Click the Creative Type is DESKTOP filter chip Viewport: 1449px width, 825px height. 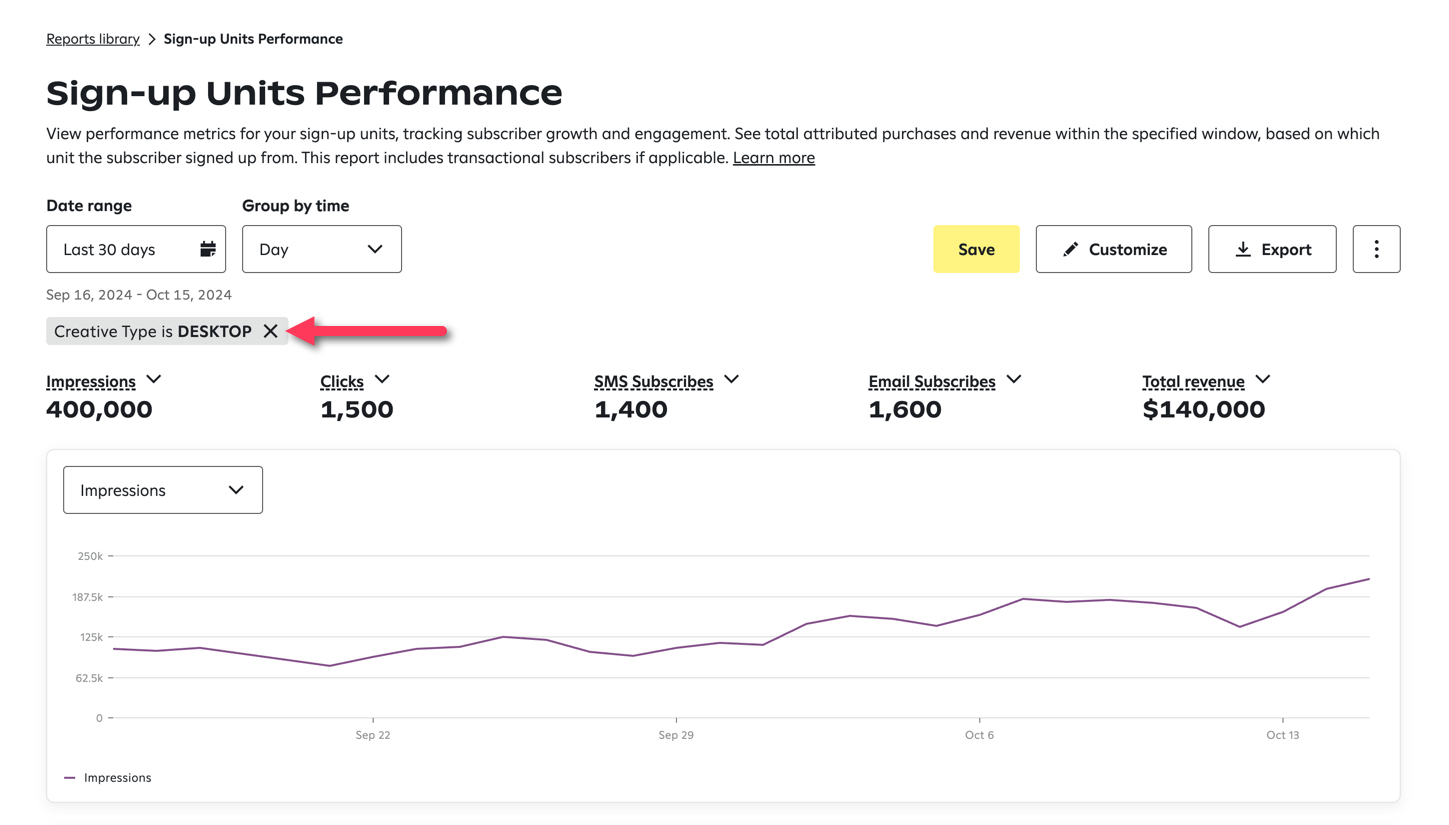(167, 331)
